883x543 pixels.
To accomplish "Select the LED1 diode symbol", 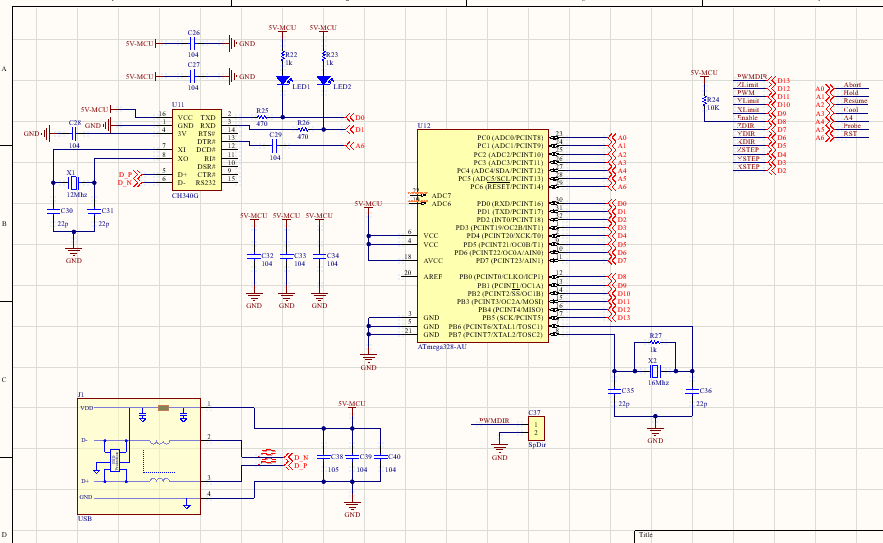I will pos(283,81).
